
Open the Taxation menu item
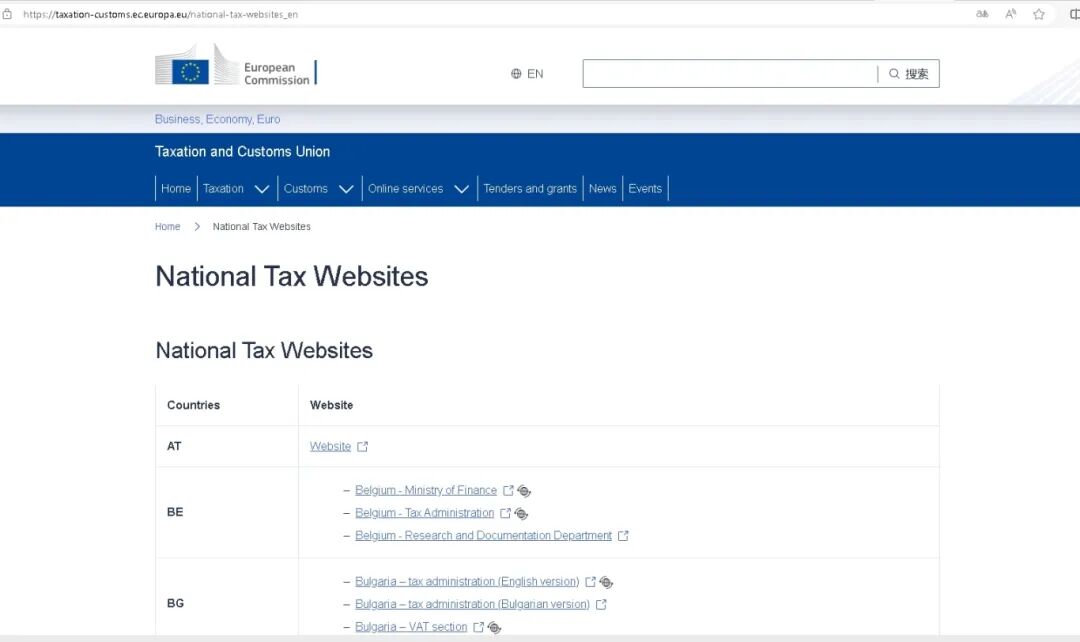[x=223, y=189]
